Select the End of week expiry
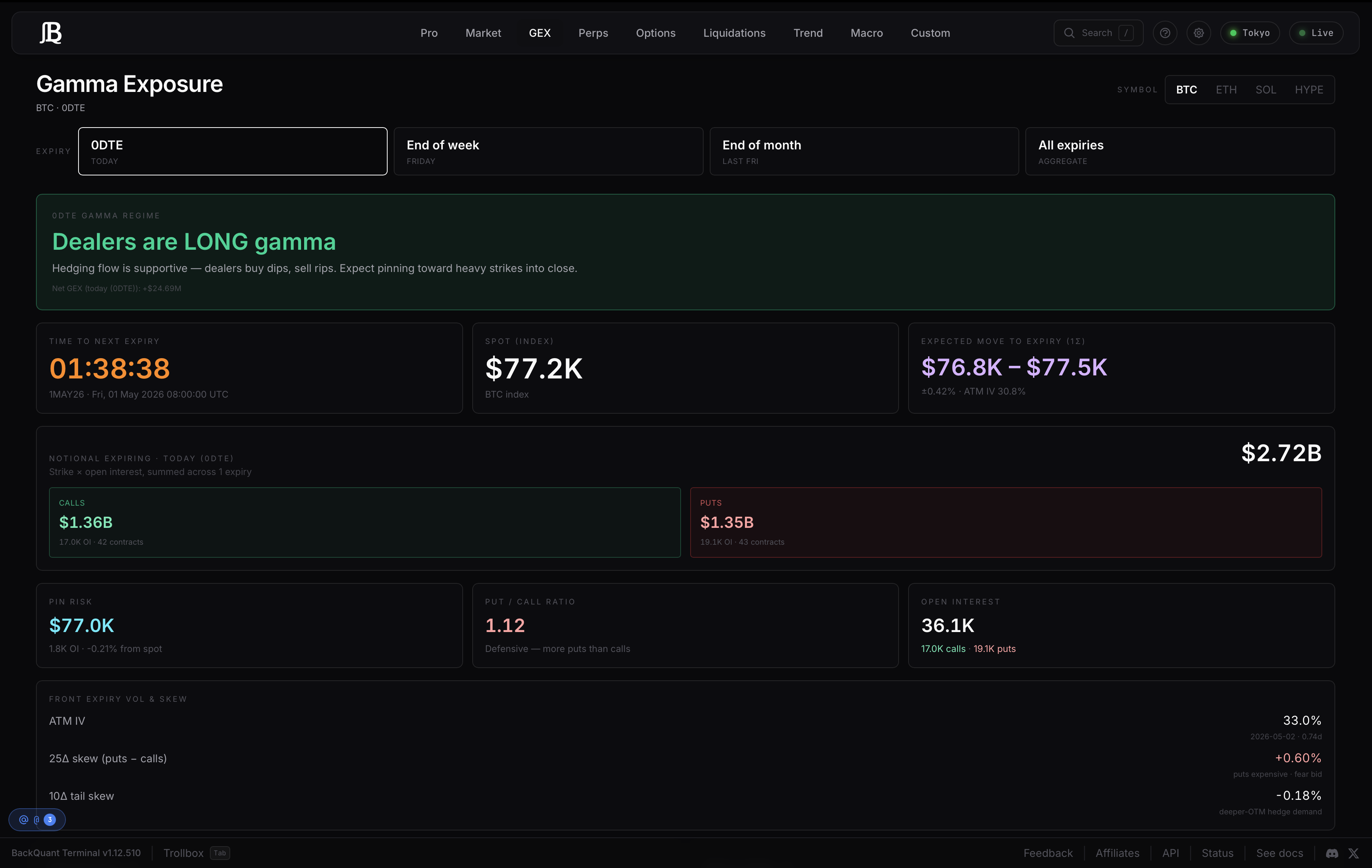 [x=548, y=151]
